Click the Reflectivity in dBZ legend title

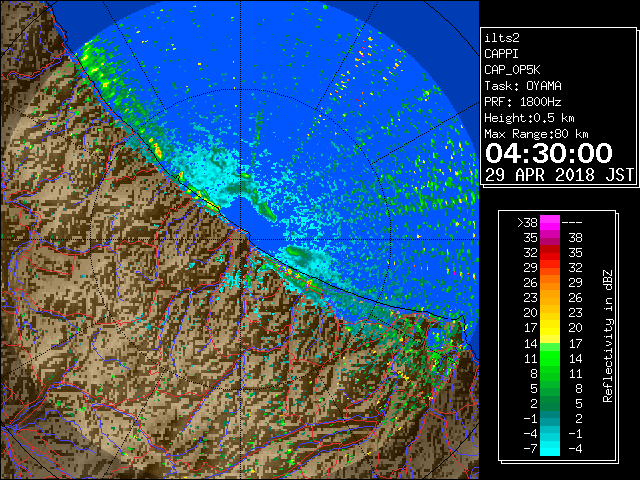click(x=608, y=336)
